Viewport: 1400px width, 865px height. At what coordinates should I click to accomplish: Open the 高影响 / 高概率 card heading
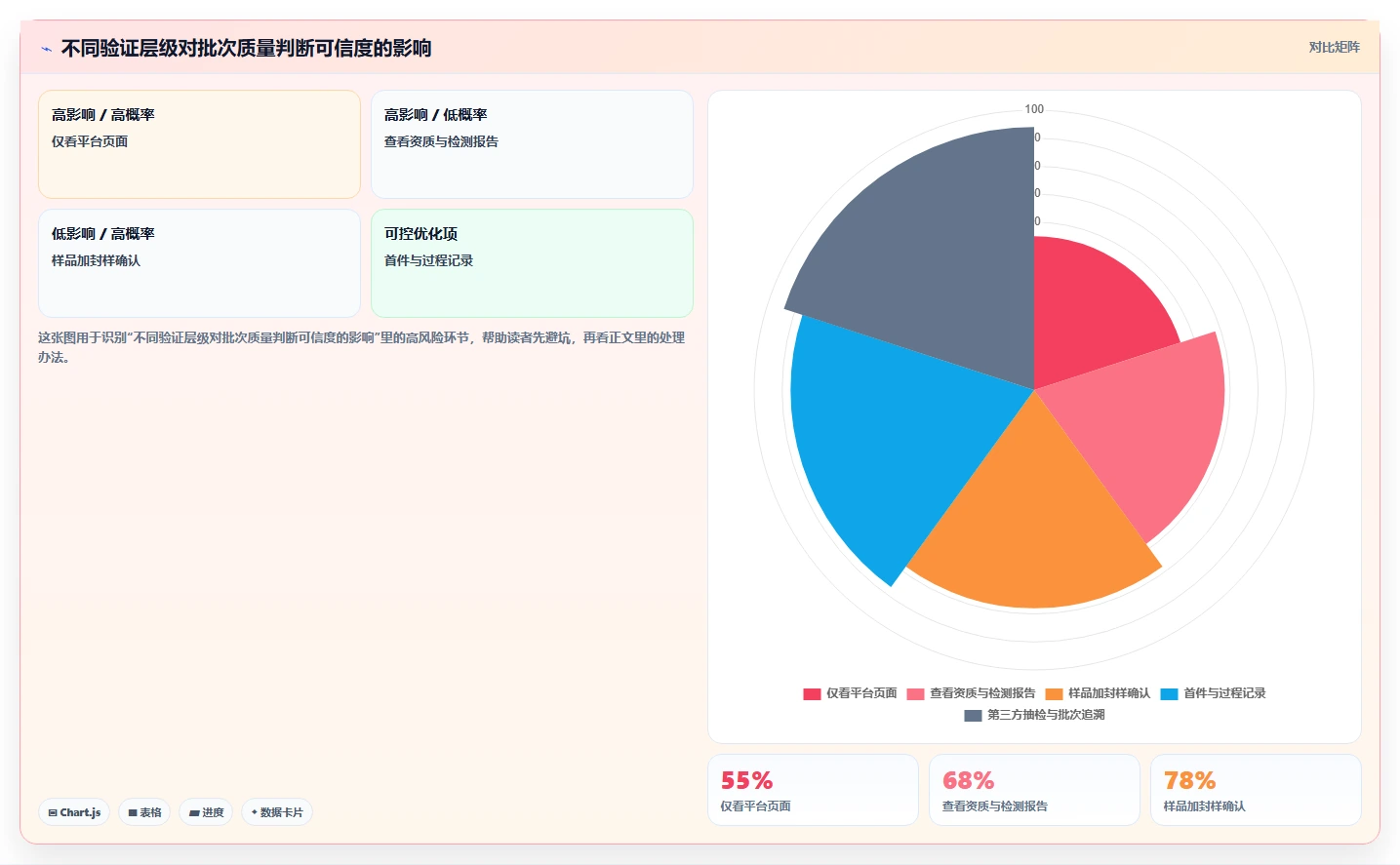point(103,115)
